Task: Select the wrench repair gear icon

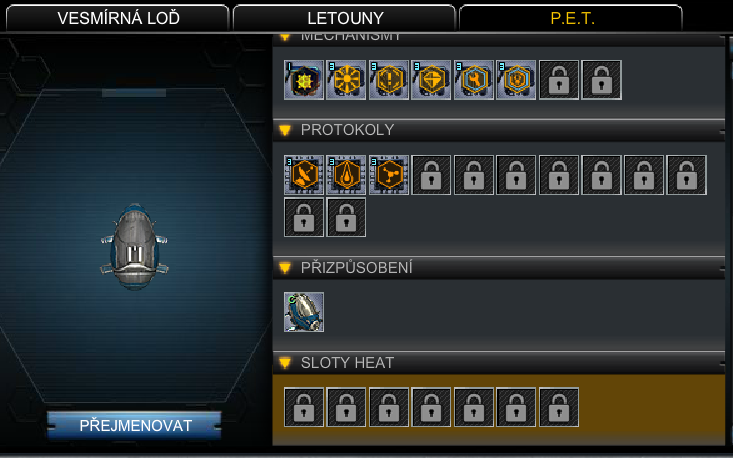Action: point(474,80)
